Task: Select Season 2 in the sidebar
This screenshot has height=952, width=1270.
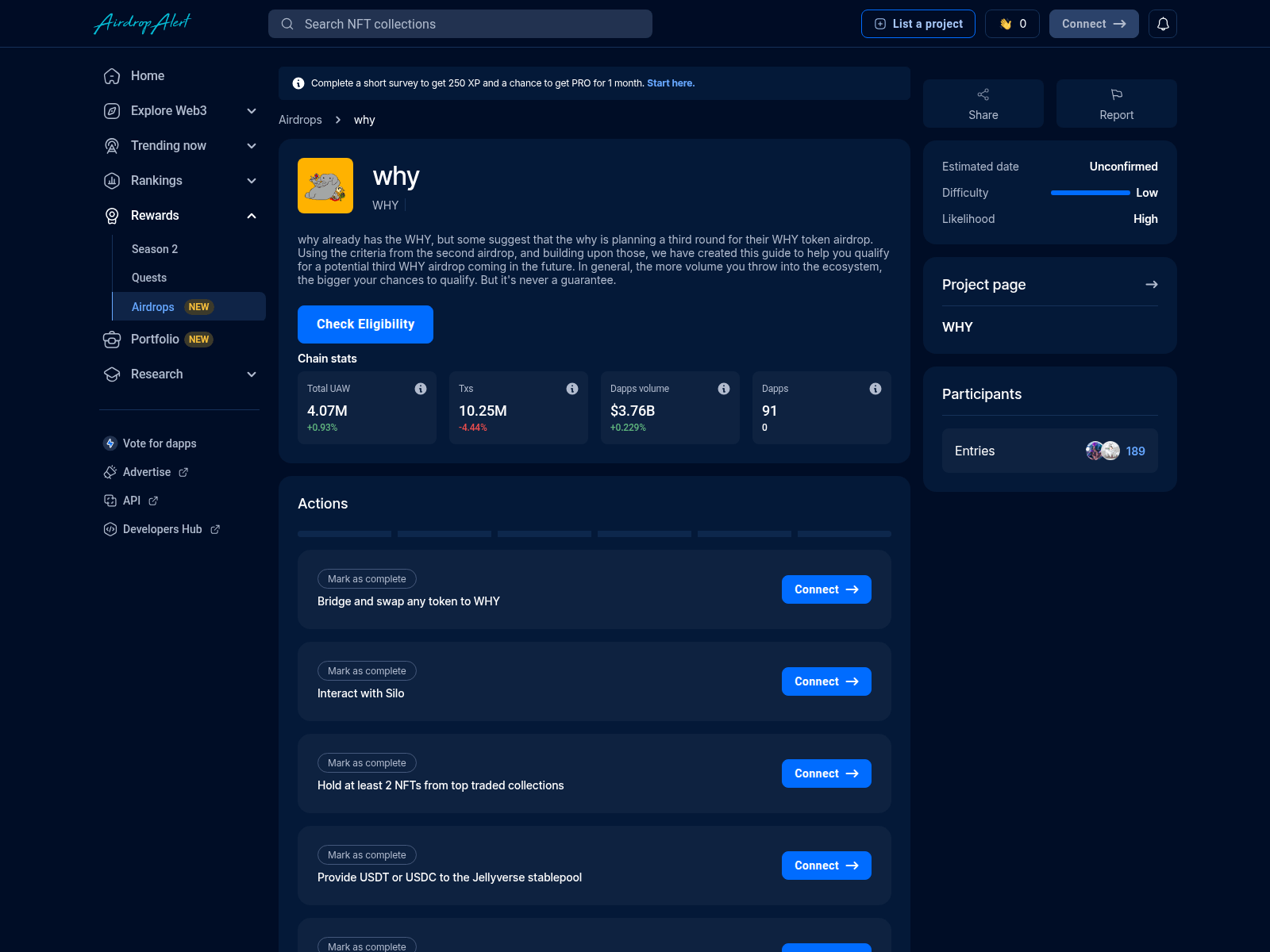Action: (154, 249)
